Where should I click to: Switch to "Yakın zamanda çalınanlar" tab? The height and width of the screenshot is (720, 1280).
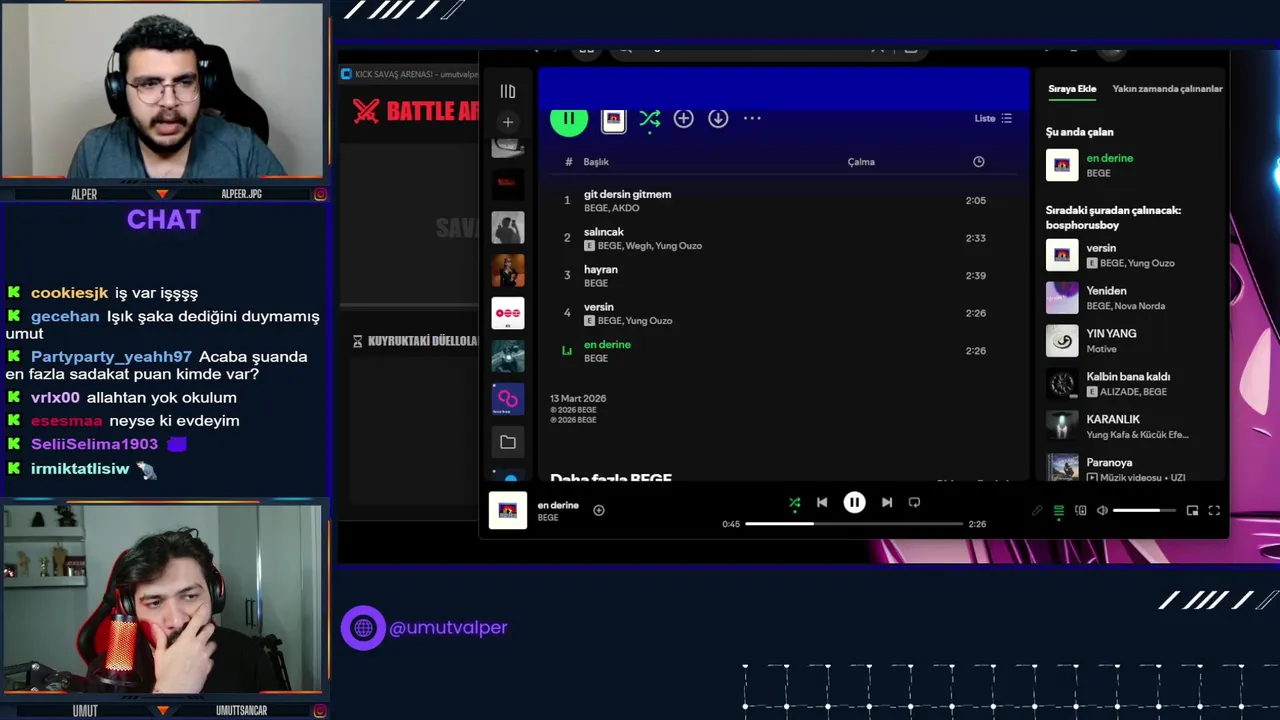(x=1167, y=89)
